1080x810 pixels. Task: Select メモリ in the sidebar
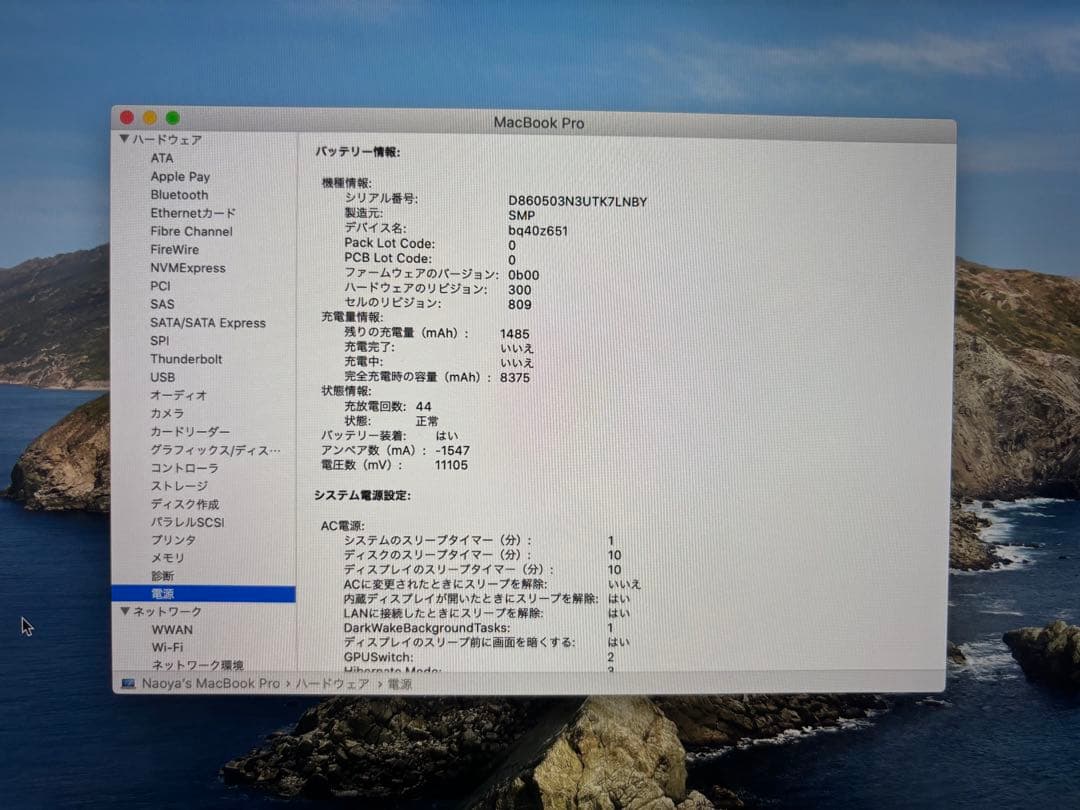coord(167,558)
